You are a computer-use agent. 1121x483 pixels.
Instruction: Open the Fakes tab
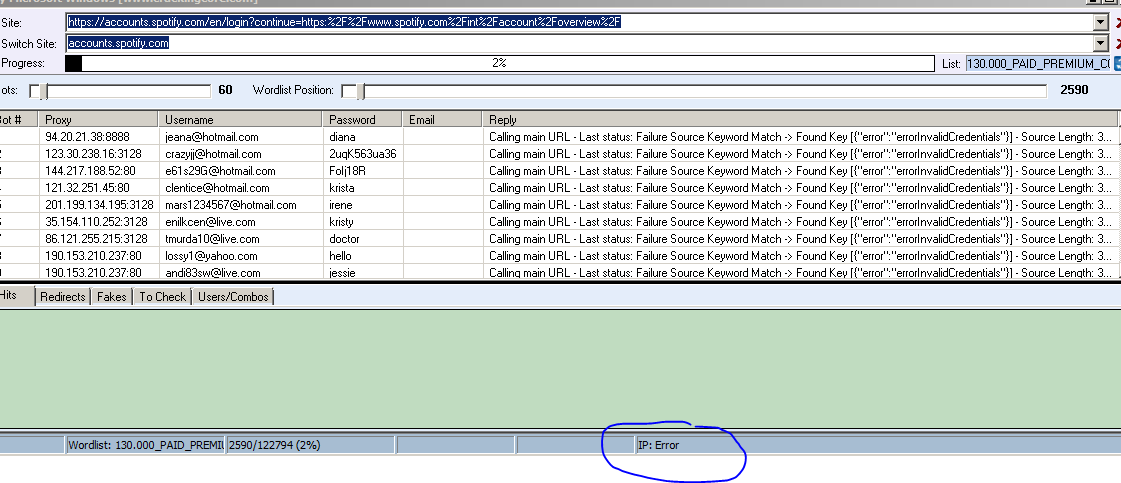[112, 297]
